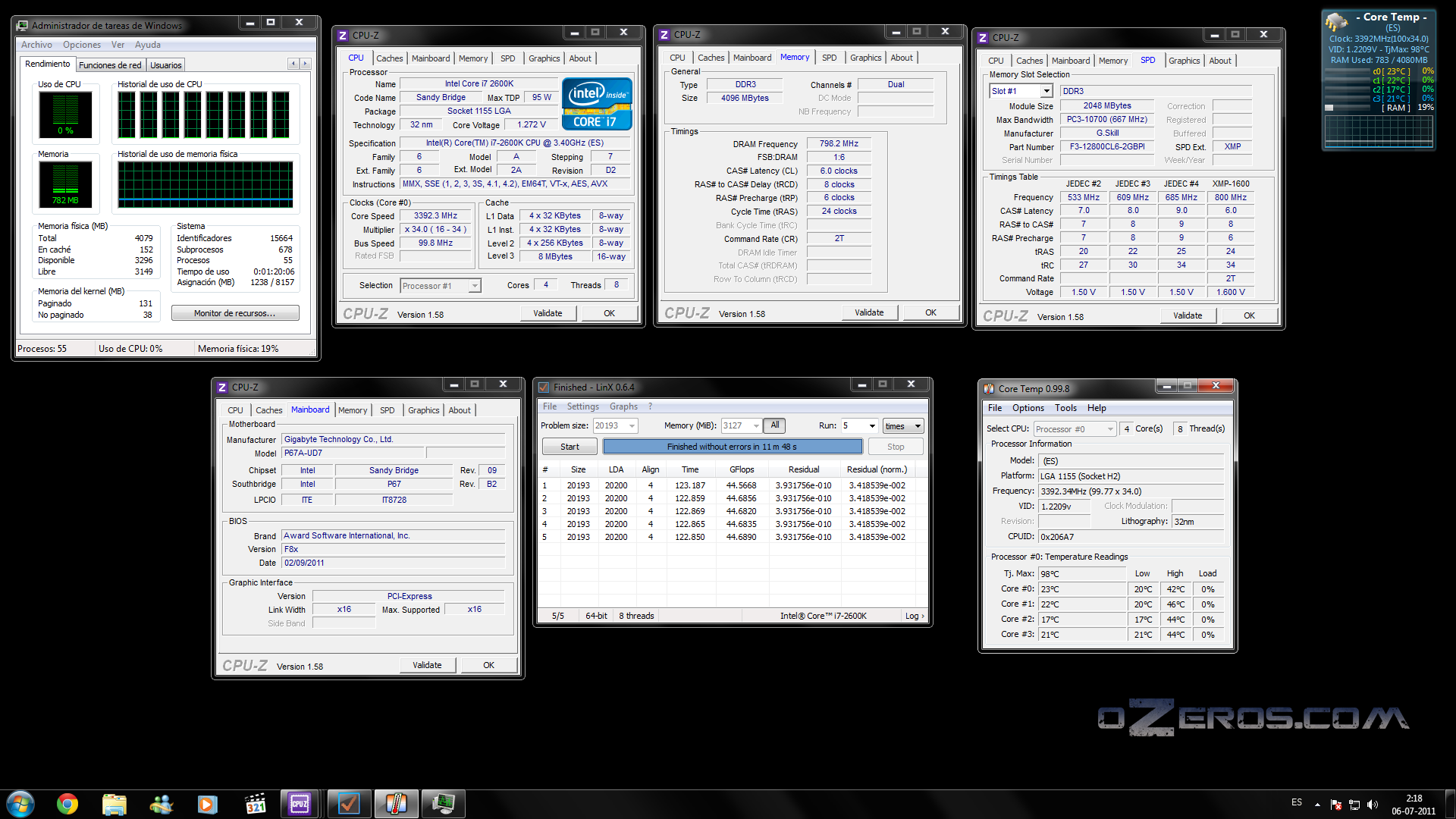Open Select CPU dropdown in Core Temp
The width and height of the screenshot is (1456, 819).
(1110, 429)
